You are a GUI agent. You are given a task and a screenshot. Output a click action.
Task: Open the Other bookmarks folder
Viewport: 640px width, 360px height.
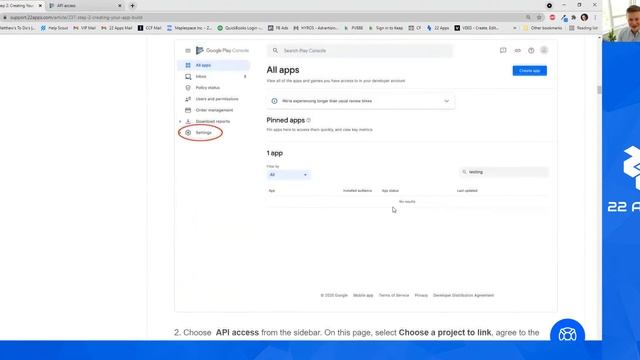pyautogui.click(x=542, y=28)
